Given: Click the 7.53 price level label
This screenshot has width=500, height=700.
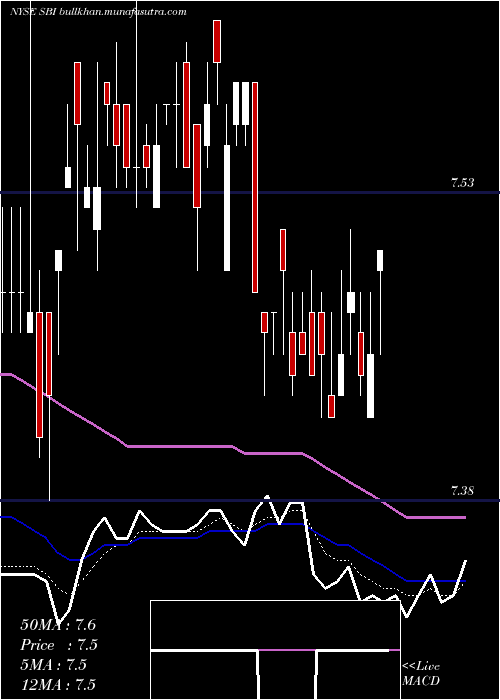Looking at the screenshot, I should [462, 183].
